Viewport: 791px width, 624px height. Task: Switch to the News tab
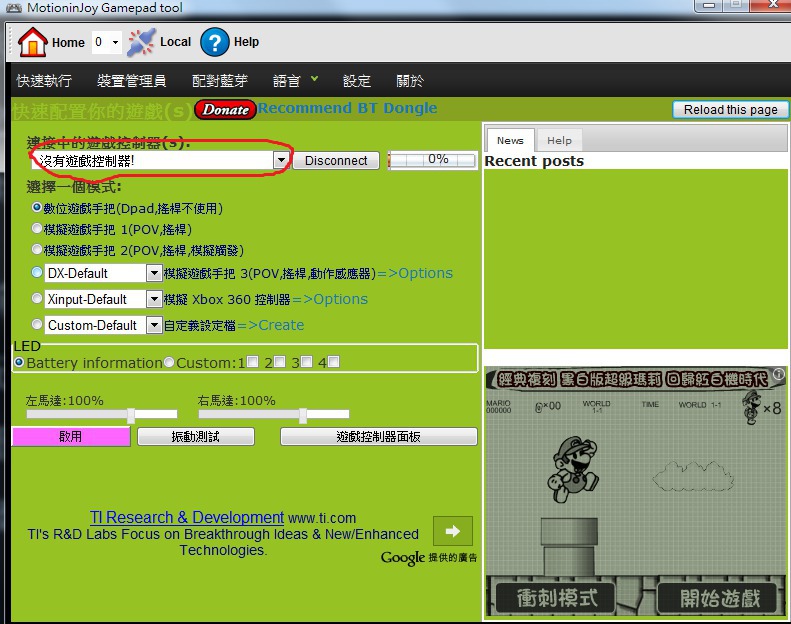510,140
